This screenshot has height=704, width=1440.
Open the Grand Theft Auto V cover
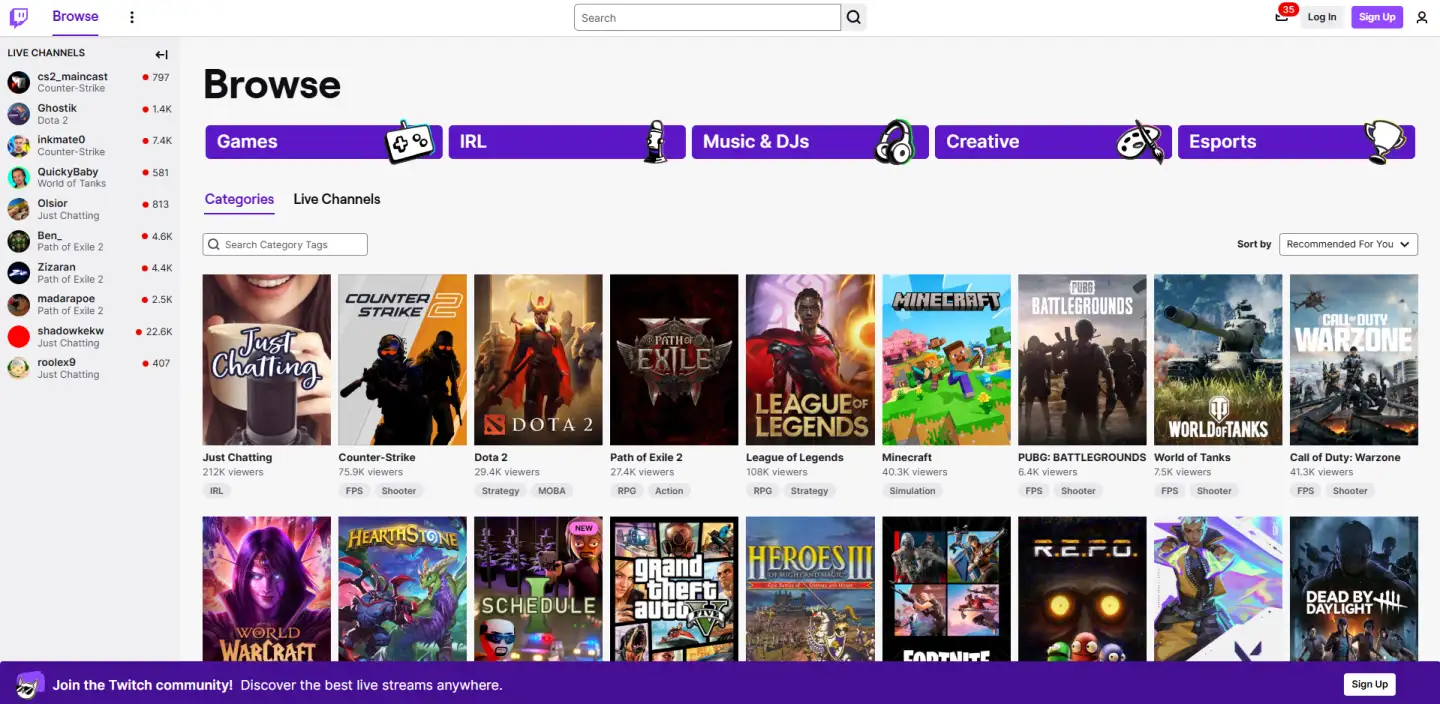pyautogui.click(x=674, y=589)
